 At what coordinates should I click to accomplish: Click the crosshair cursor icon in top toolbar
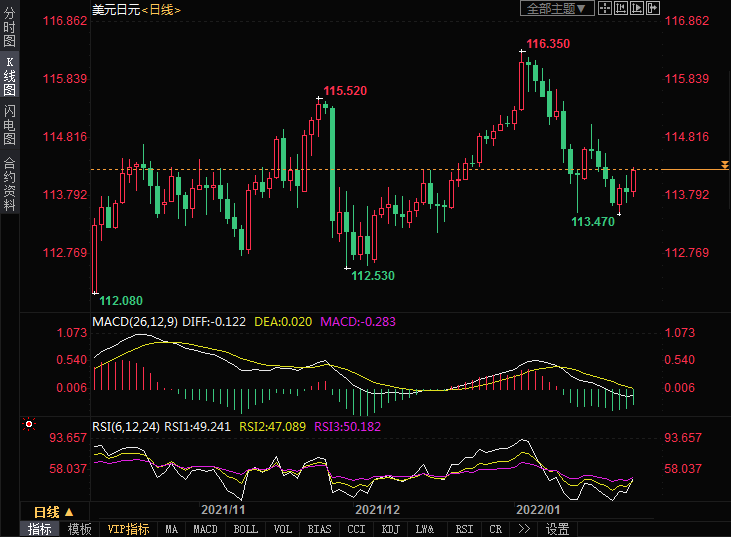tap(606, 8)
